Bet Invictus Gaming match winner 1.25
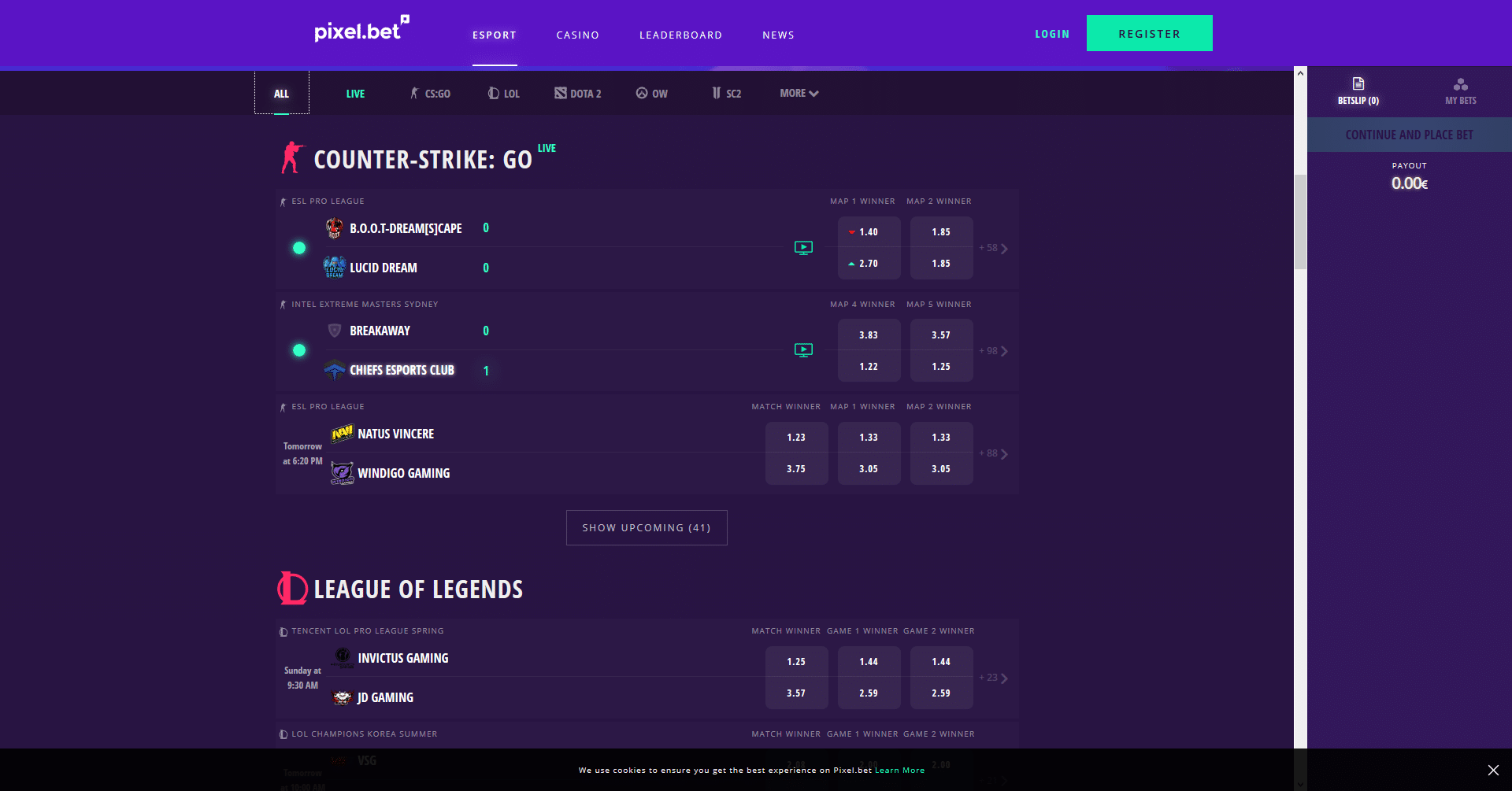The image size is (1512, 791). pos(796,662)
